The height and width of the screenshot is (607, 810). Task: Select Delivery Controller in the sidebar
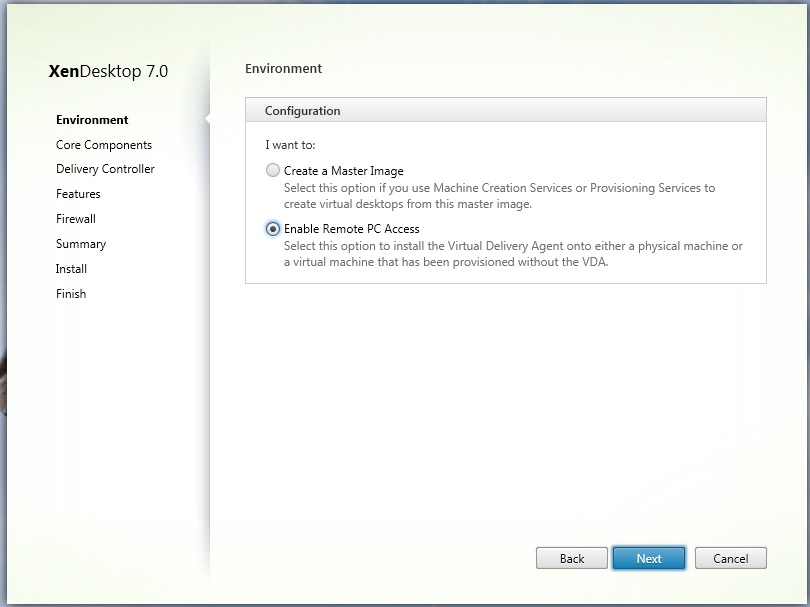click(105, 169)
